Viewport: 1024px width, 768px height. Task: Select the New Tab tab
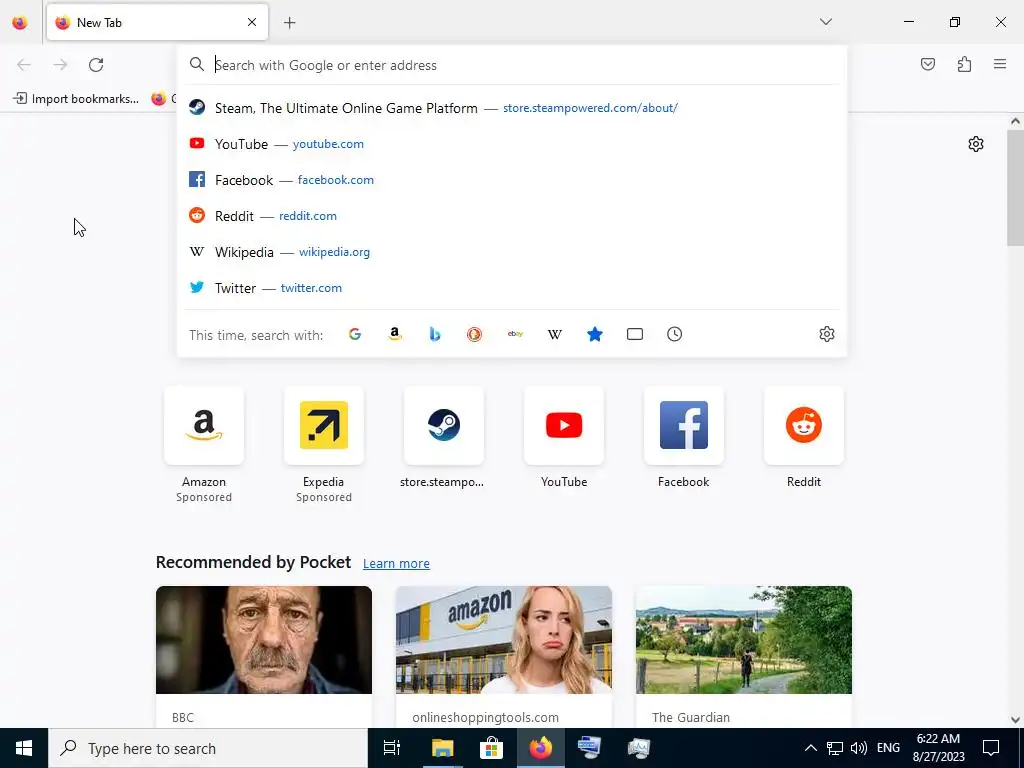pyautogui.click(x=157, y=22)
